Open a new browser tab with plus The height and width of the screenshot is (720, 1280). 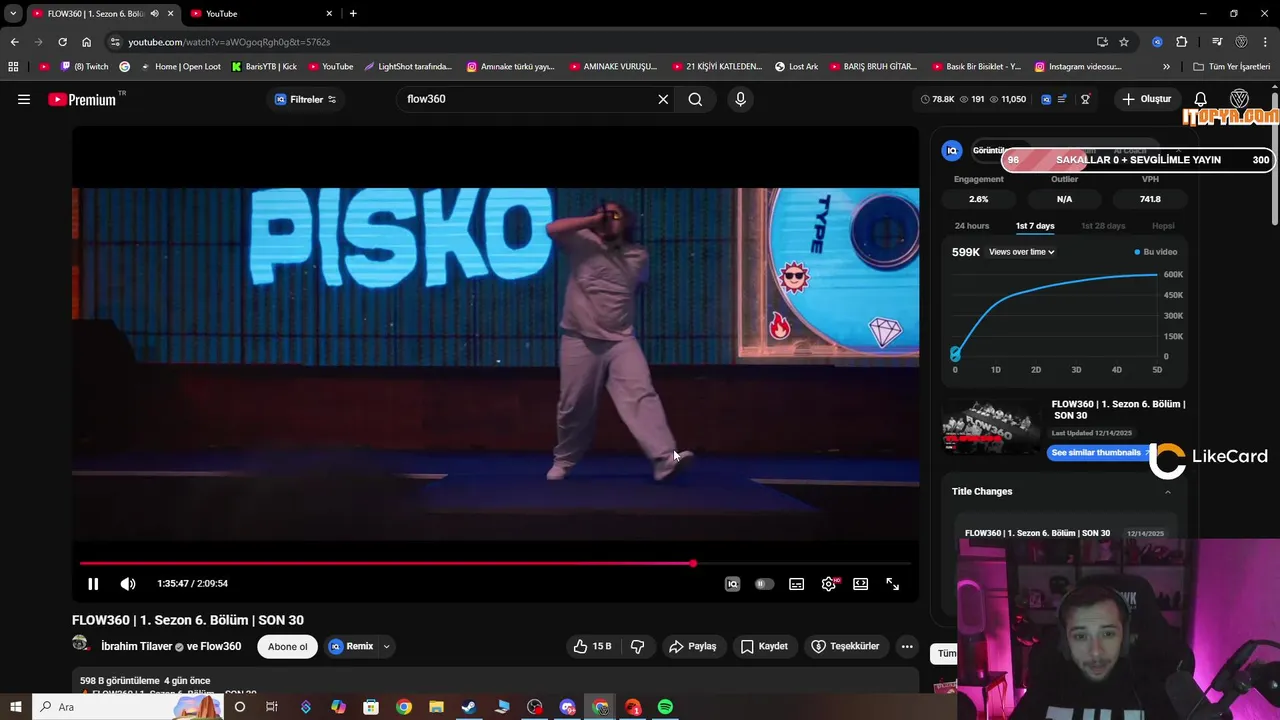click(x=353, y=13)
